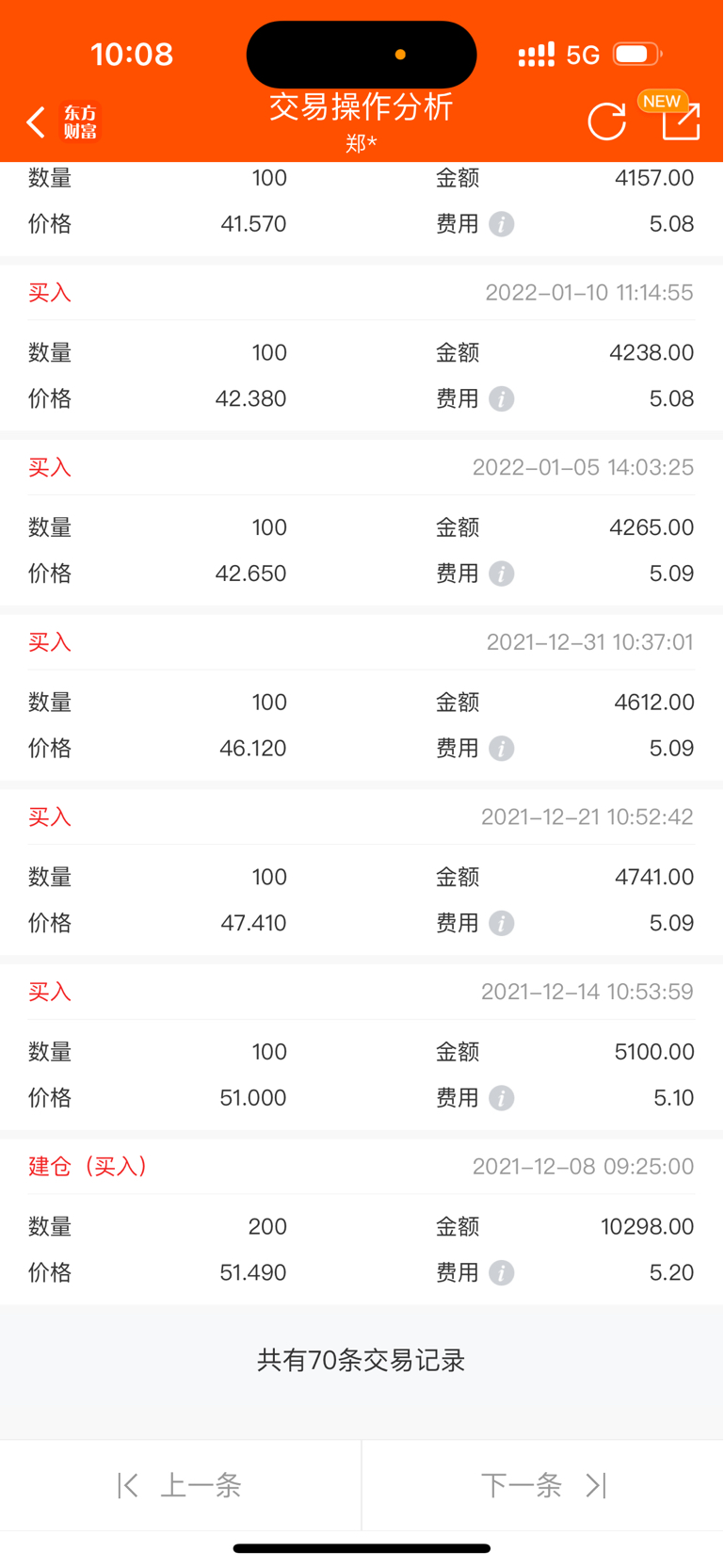Go to next record with 下一条
Image resolution: width=724 pixels, height=1568 pixels.
543,1485
